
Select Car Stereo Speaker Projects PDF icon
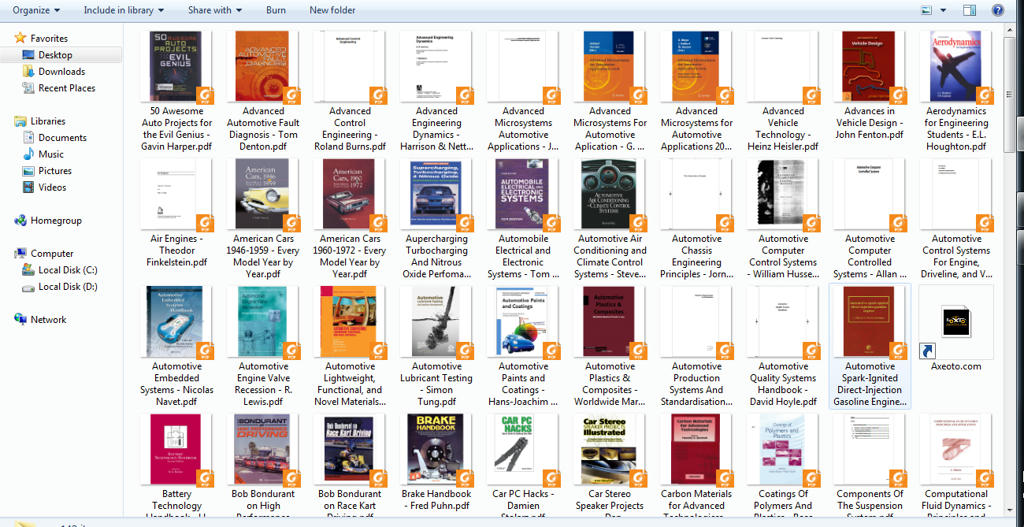610,451
